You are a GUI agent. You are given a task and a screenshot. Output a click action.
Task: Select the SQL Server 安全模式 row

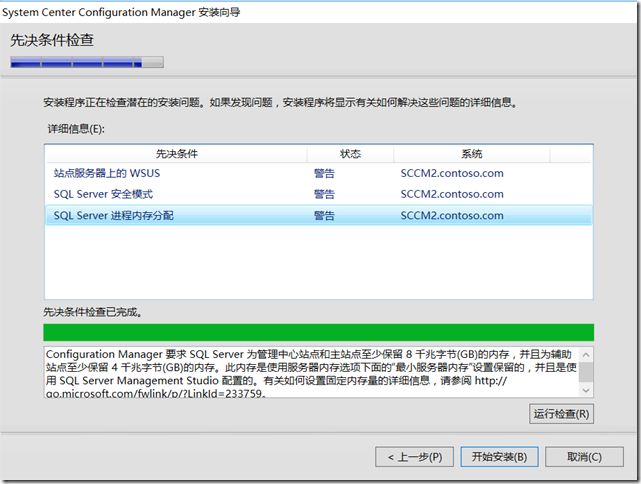tap(318, 194)
